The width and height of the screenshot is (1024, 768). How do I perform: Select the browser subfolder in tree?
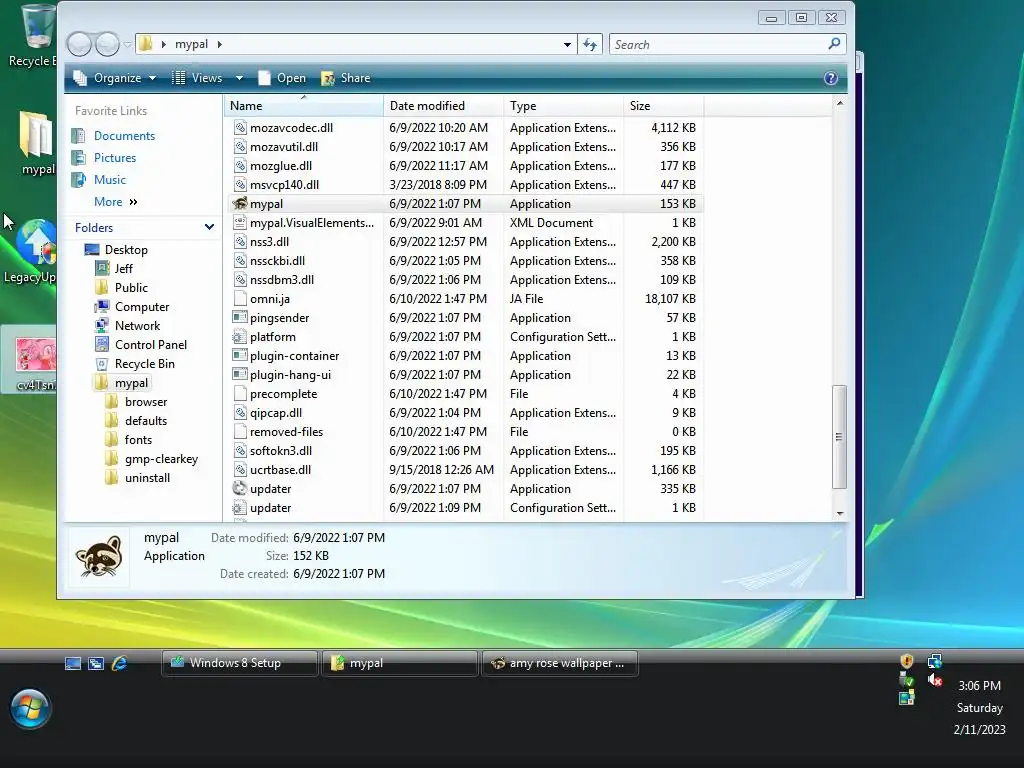coord(146,402)
